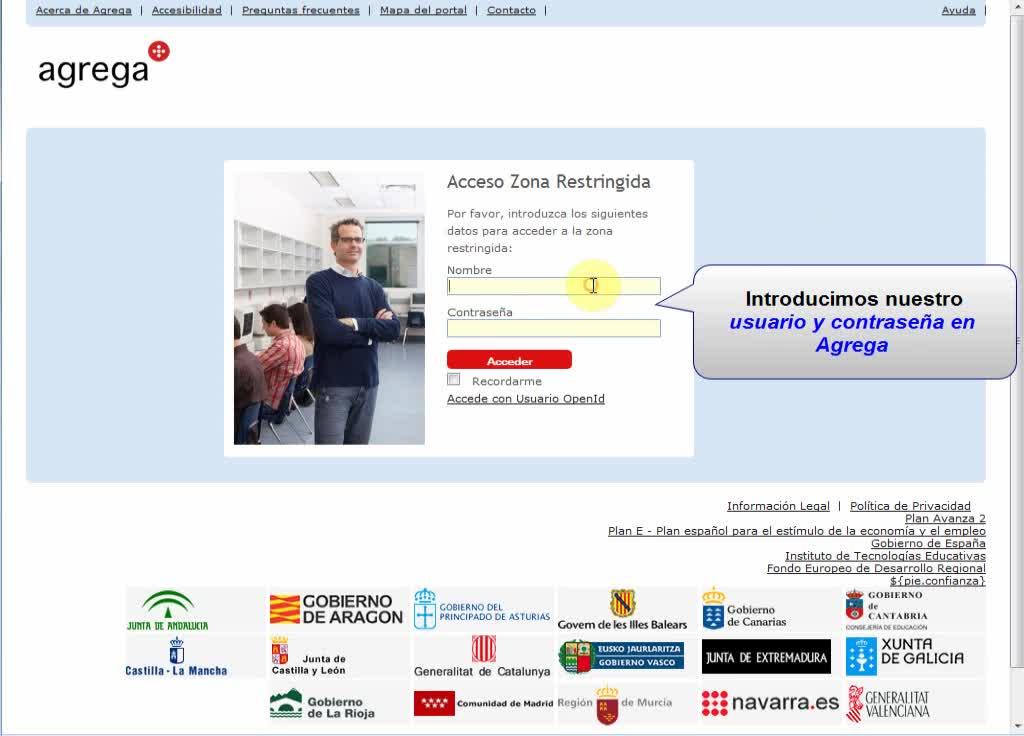1024x736 pixels.
Task: Open Preguntas frecuentes in the top menu
Action: (x=300, y=10)
